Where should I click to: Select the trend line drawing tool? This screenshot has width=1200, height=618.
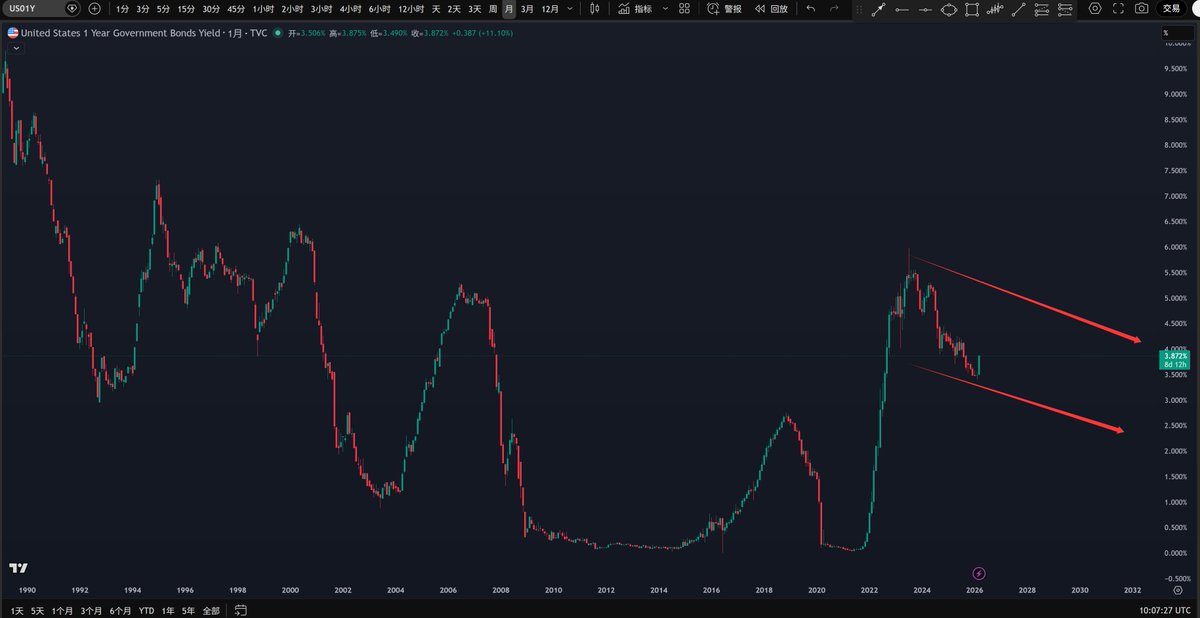point(1018,8)
